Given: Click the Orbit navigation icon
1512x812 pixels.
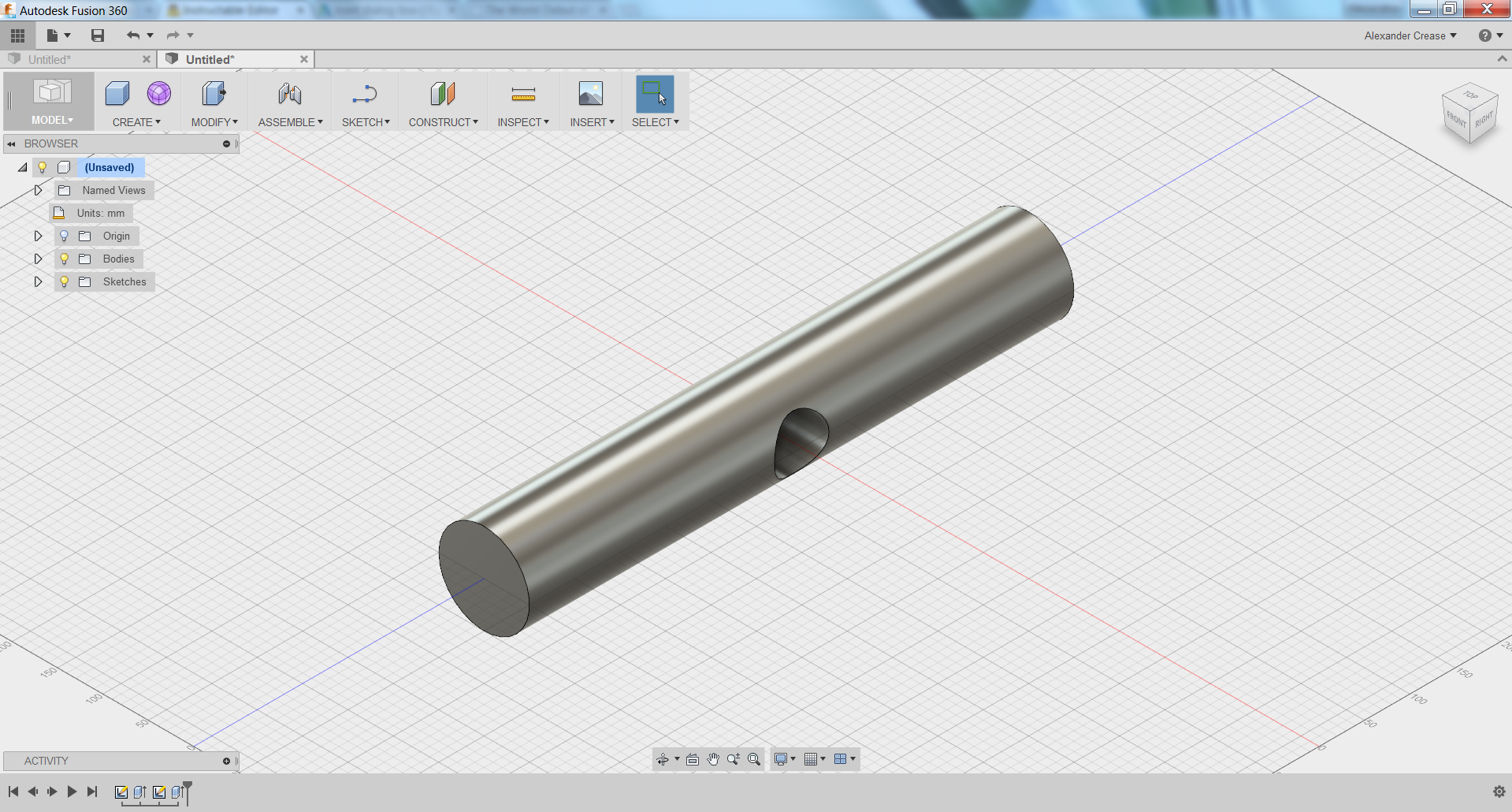Looking at the screenshot, I should [x=663, y=759].
